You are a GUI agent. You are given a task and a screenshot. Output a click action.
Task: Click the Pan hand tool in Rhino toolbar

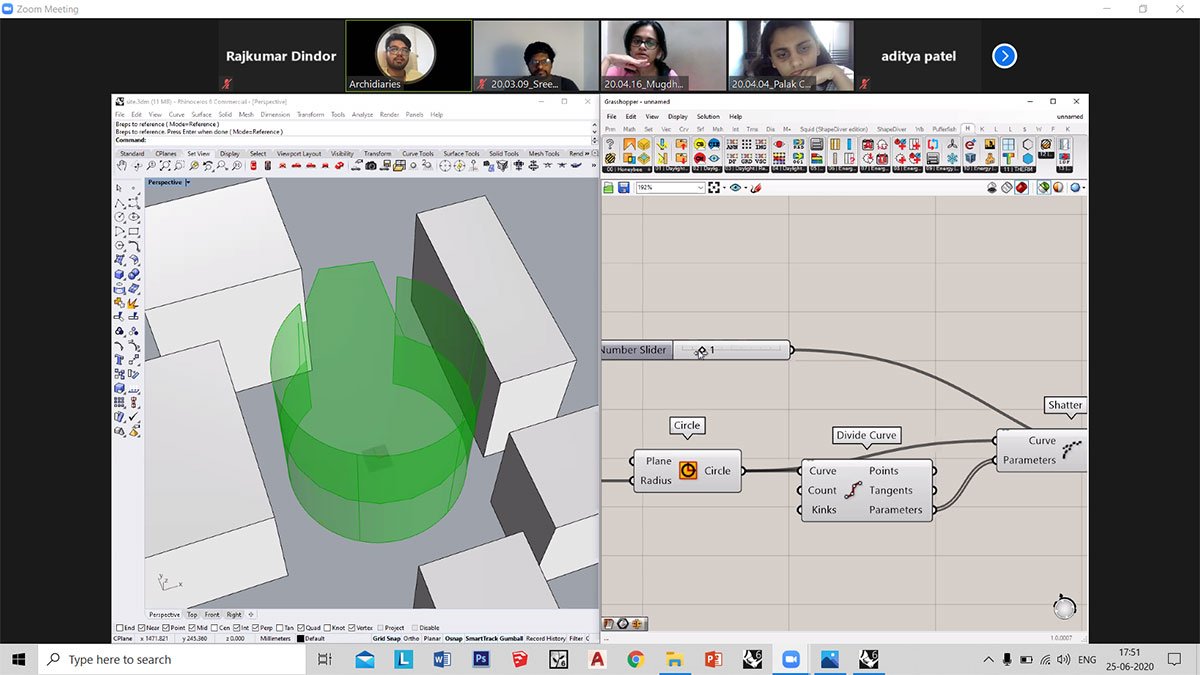(x=122, y=166)
